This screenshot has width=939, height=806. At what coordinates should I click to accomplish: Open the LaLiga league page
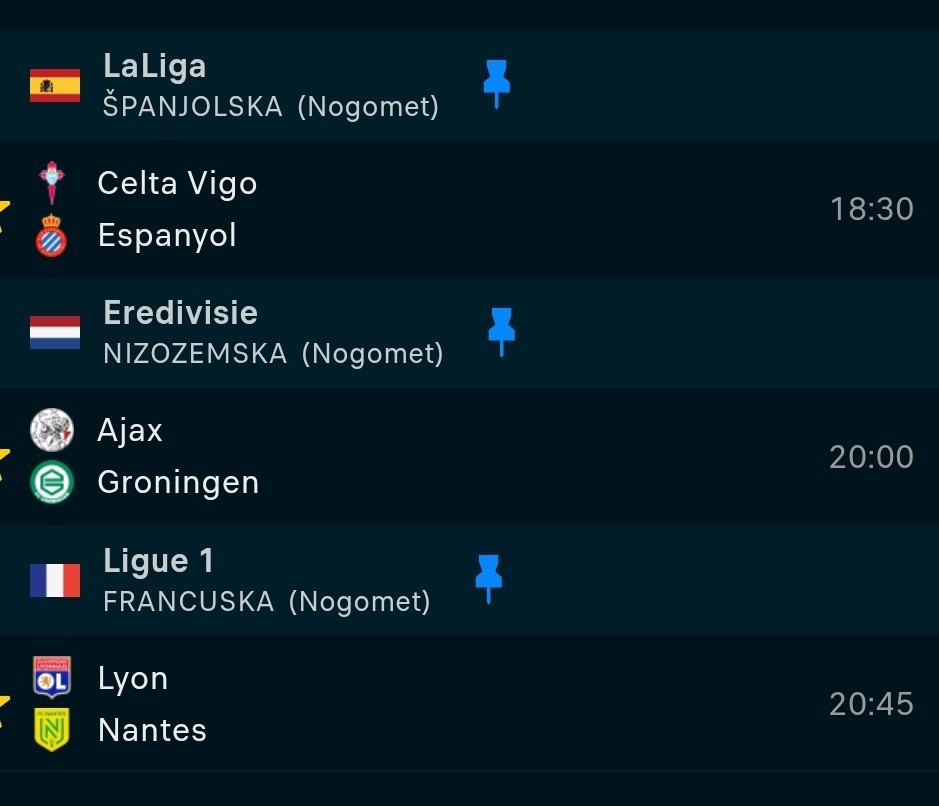155,67
